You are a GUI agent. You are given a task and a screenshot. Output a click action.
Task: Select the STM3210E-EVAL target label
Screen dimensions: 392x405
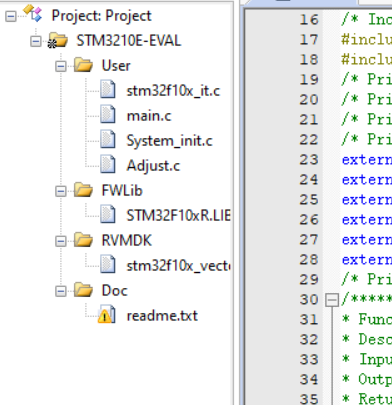129,41
